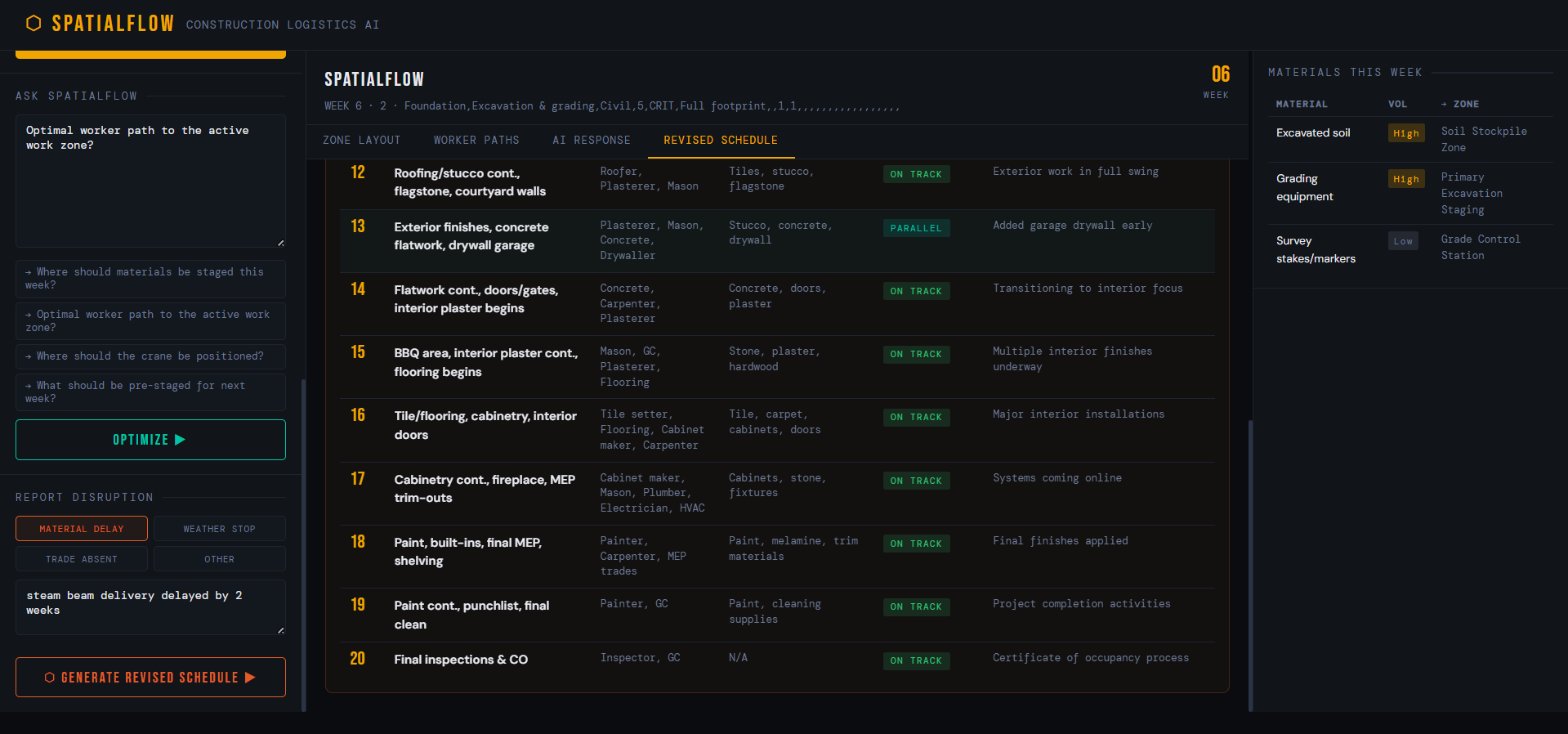
Task: Click the hexagon icon in Generate Revised Schedule
Action: 50,678
